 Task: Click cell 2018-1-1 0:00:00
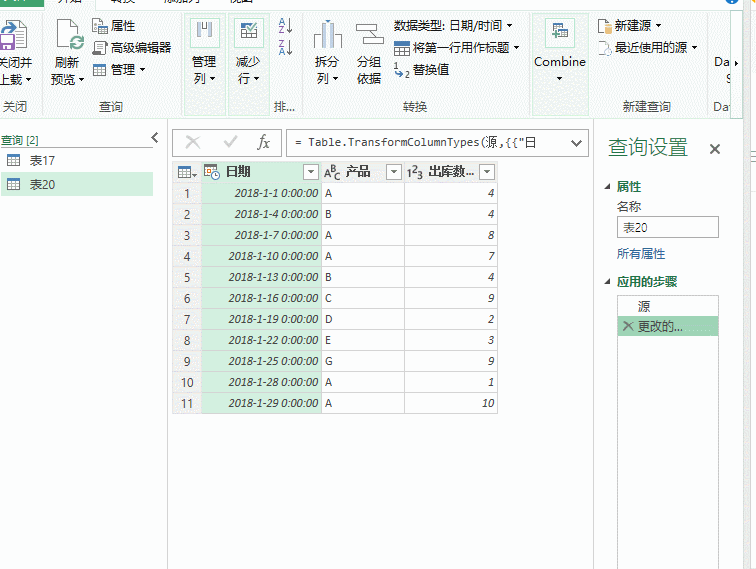pyautogui.click(x=262, y=193)
